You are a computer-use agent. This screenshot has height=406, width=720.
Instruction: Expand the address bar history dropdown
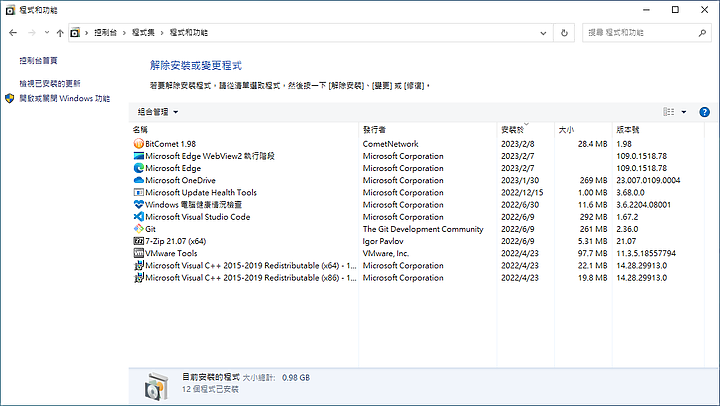543,33
